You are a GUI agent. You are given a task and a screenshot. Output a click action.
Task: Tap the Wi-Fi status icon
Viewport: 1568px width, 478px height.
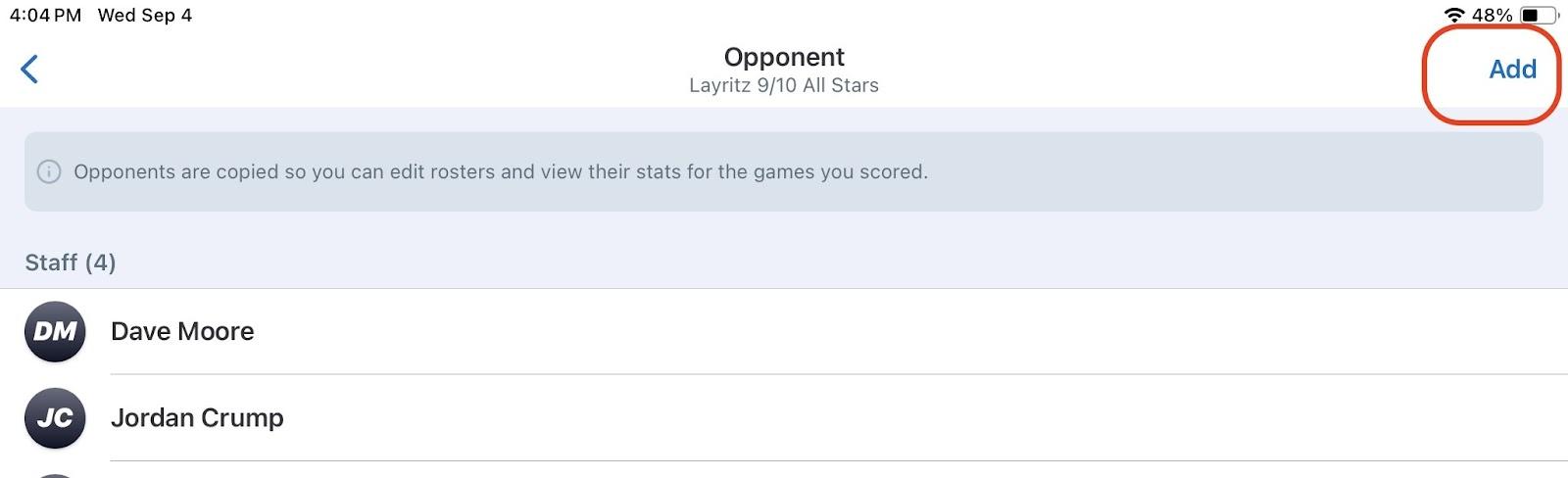[x=1454, y=15]
